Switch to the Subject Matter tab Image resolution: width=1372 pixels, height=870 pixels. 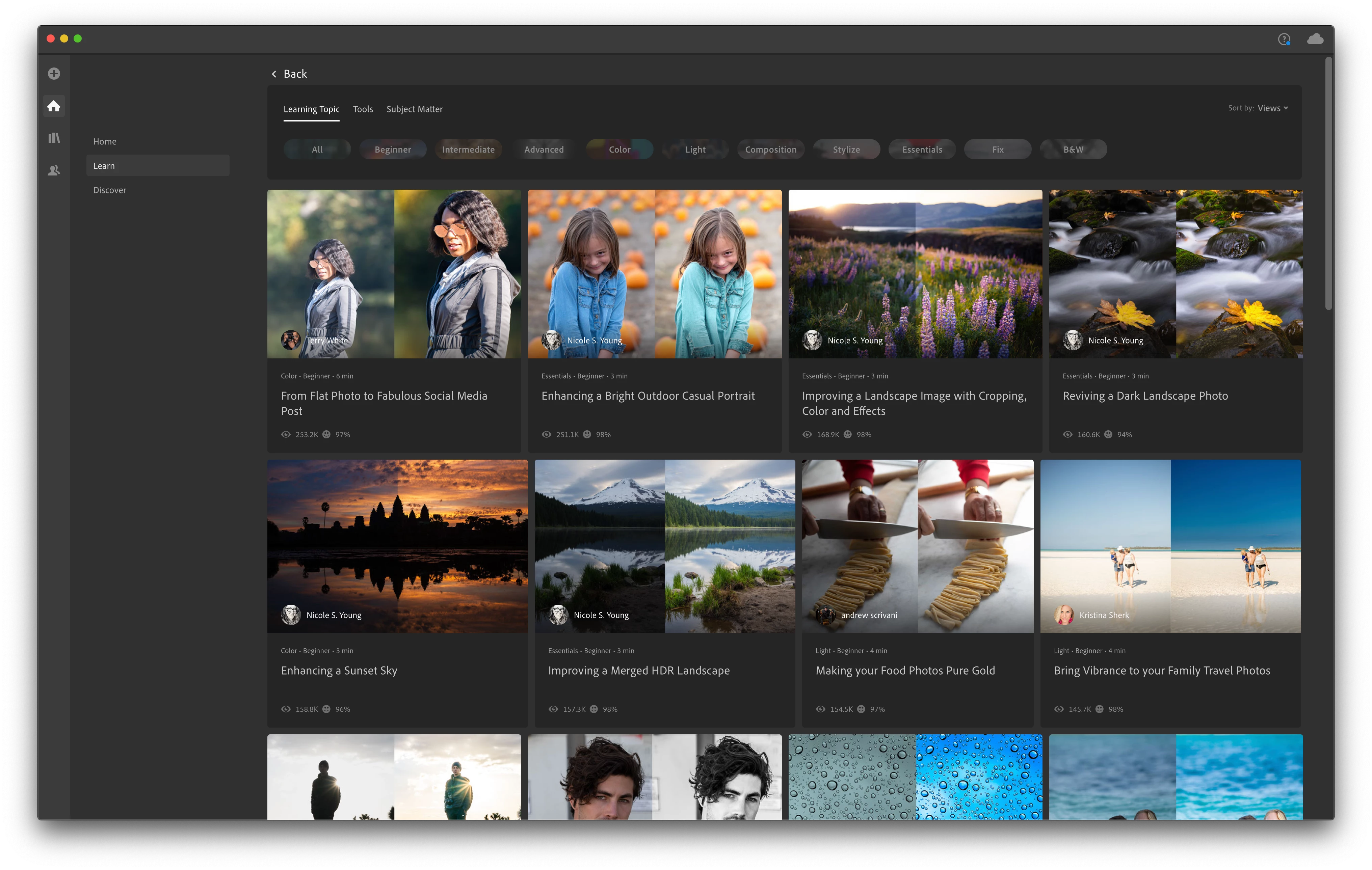pyautogui.click(x=414, y=109)
